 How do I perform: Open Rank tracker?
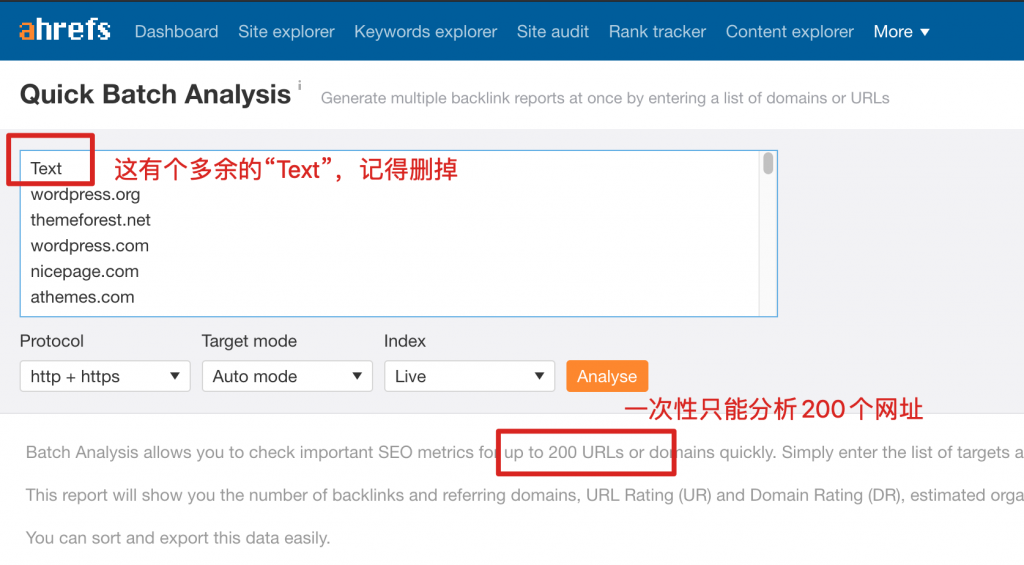tap(657, 31)
